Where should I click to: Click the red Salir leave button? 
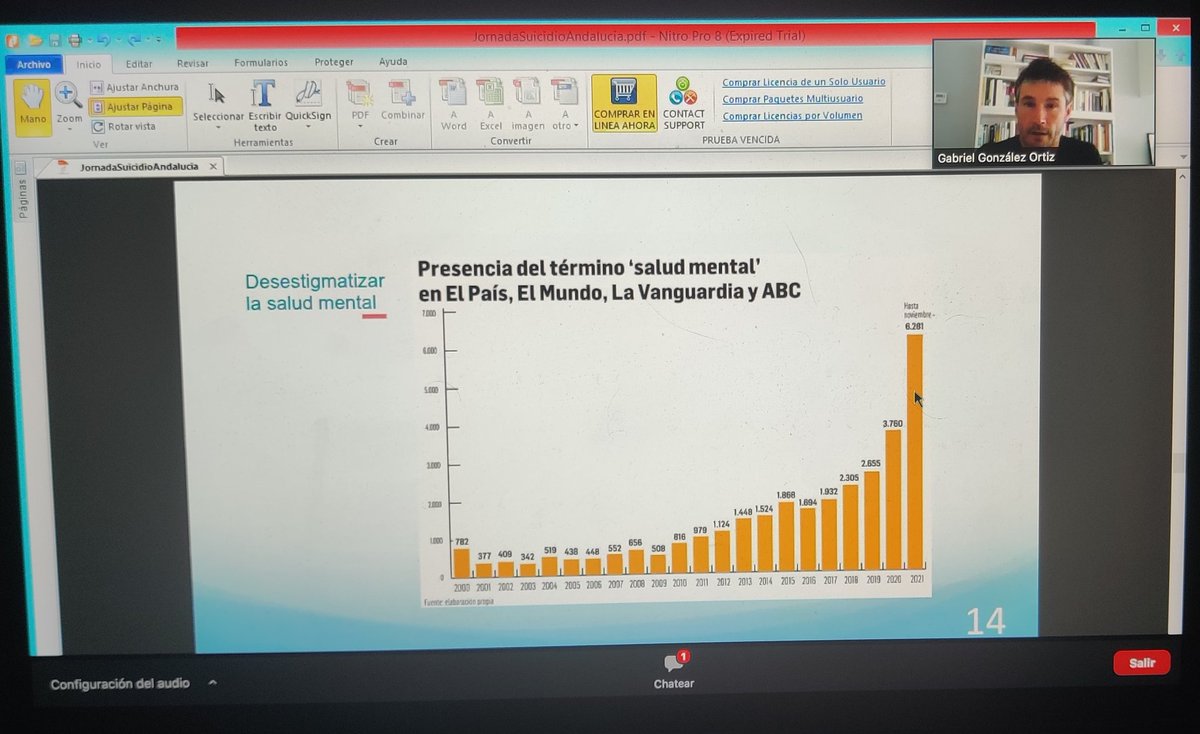(x=1141, y=663)
